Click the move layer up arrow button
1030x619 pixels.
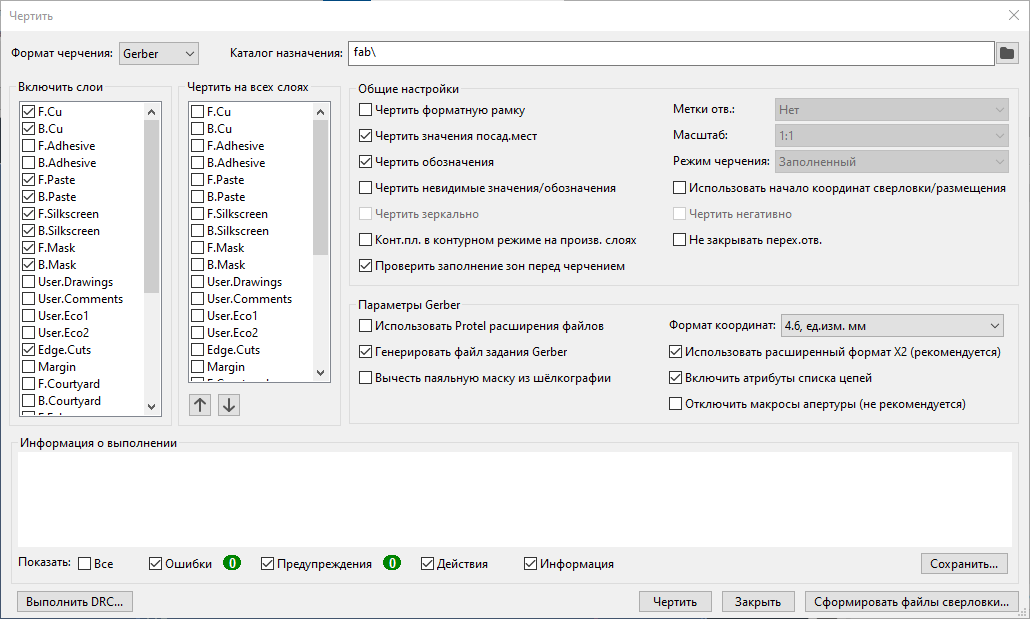coord(200,405)
